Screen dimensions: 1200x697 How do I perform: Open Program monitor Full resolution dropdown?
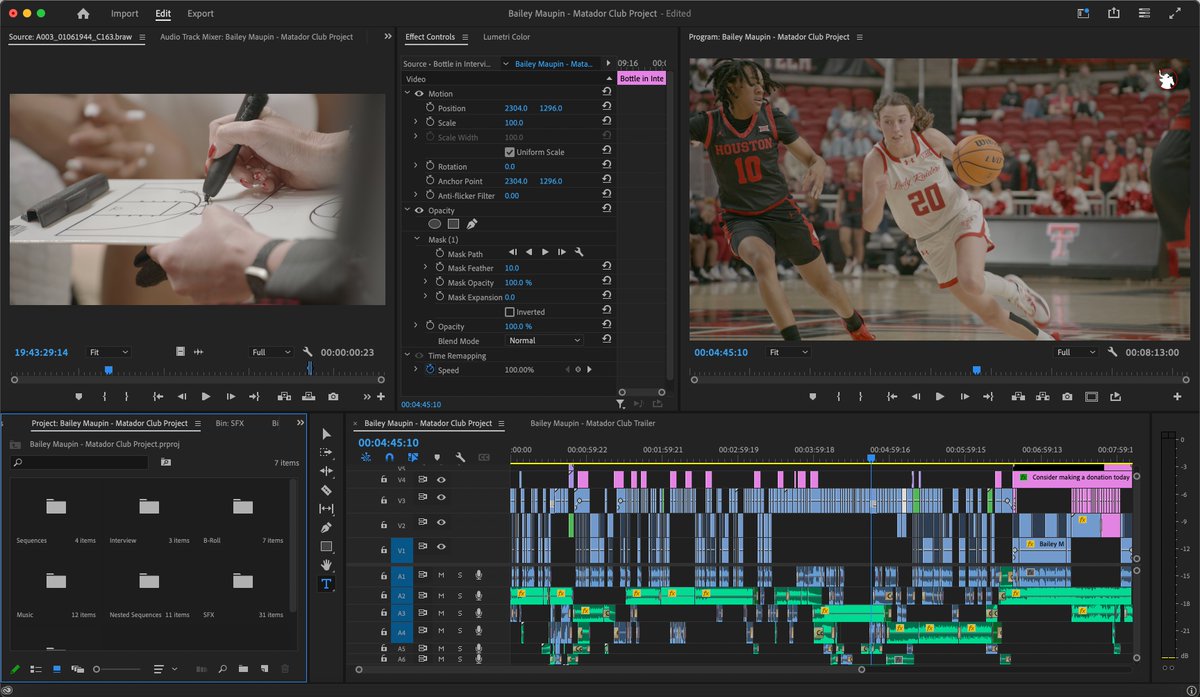coord(1078,352)
